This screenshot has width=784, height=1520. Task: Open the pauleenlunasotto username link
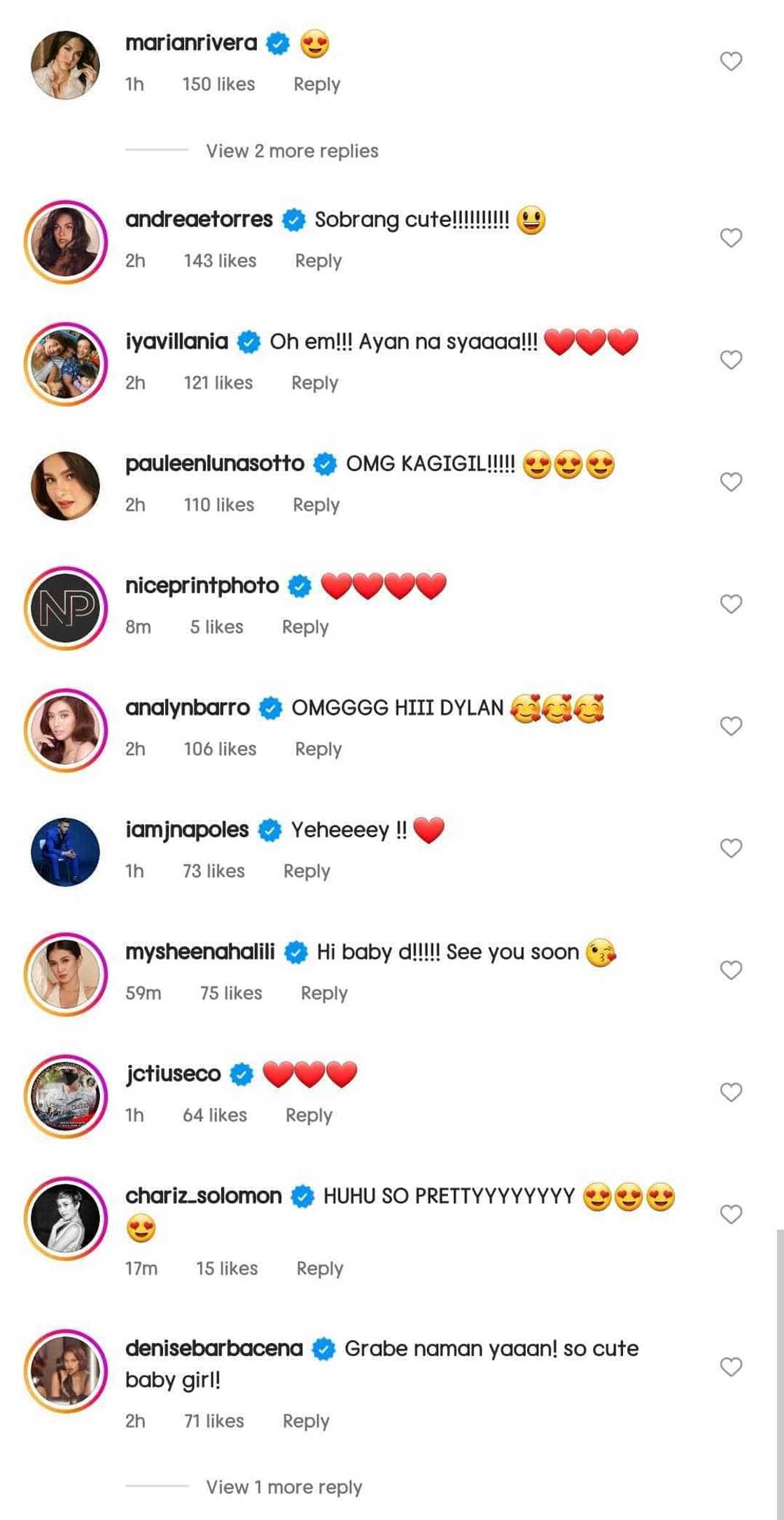[214, 463]
